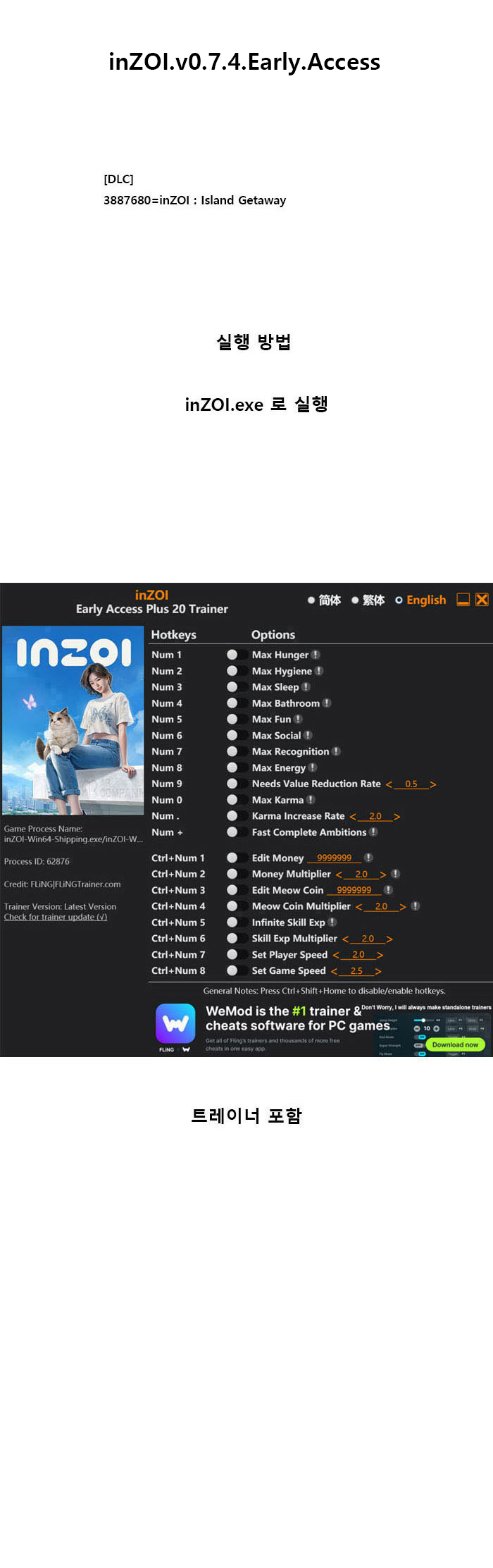Increase Skill Exp Multiplier with right arrow
The width and height of the screenshot is (493, 1568).
click(x=389, y=939)
